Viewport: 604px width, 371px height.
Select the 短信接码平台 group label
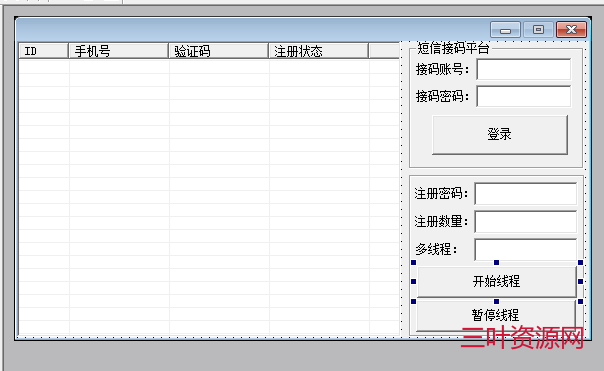[x=453, y=48]
